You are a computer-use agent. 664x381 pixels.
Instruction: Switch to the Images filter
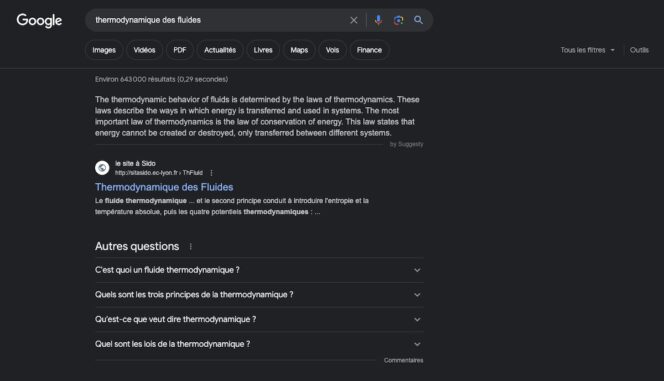point(104,50)
